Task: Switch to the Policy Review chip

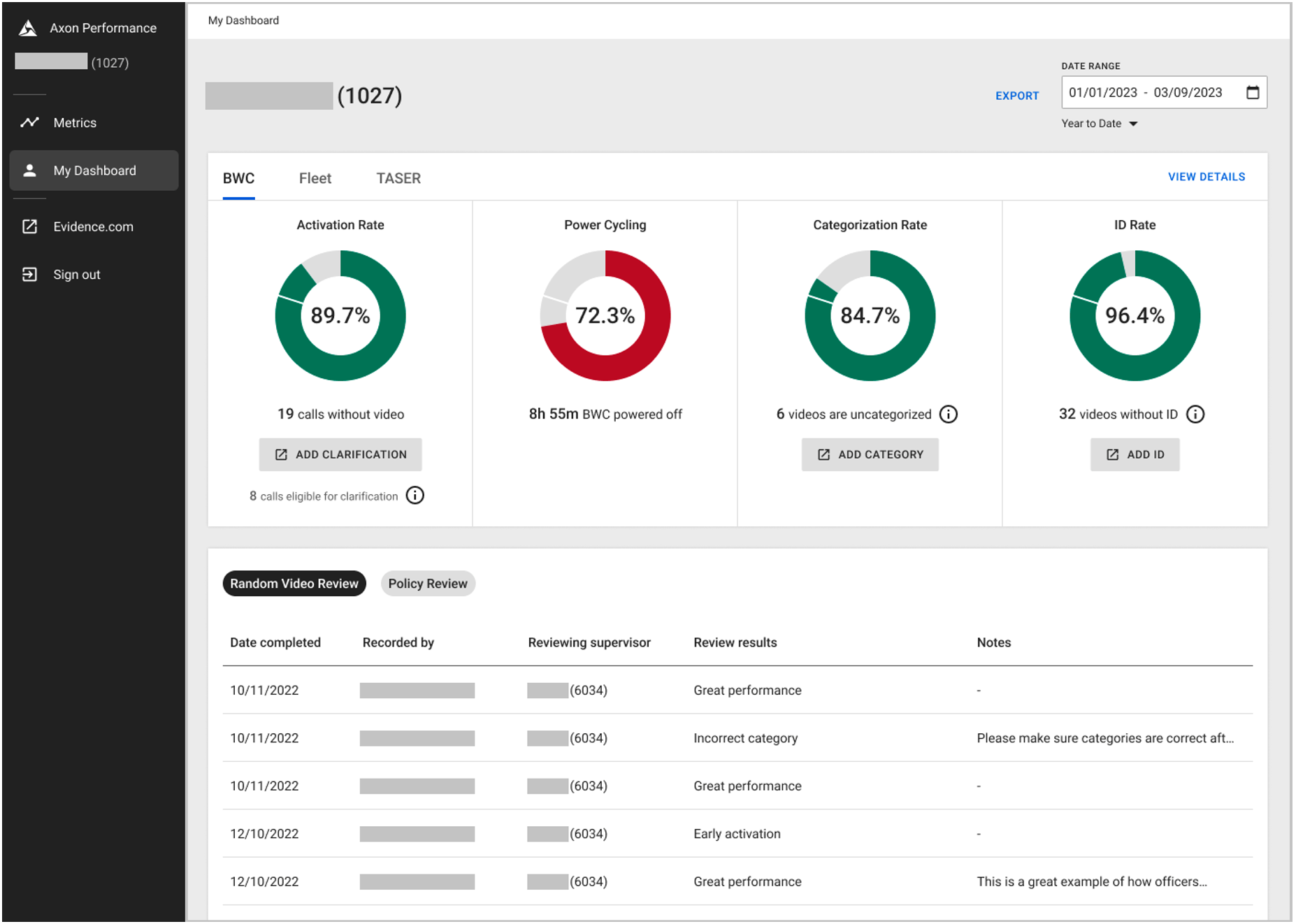Action: pos(427,584)
